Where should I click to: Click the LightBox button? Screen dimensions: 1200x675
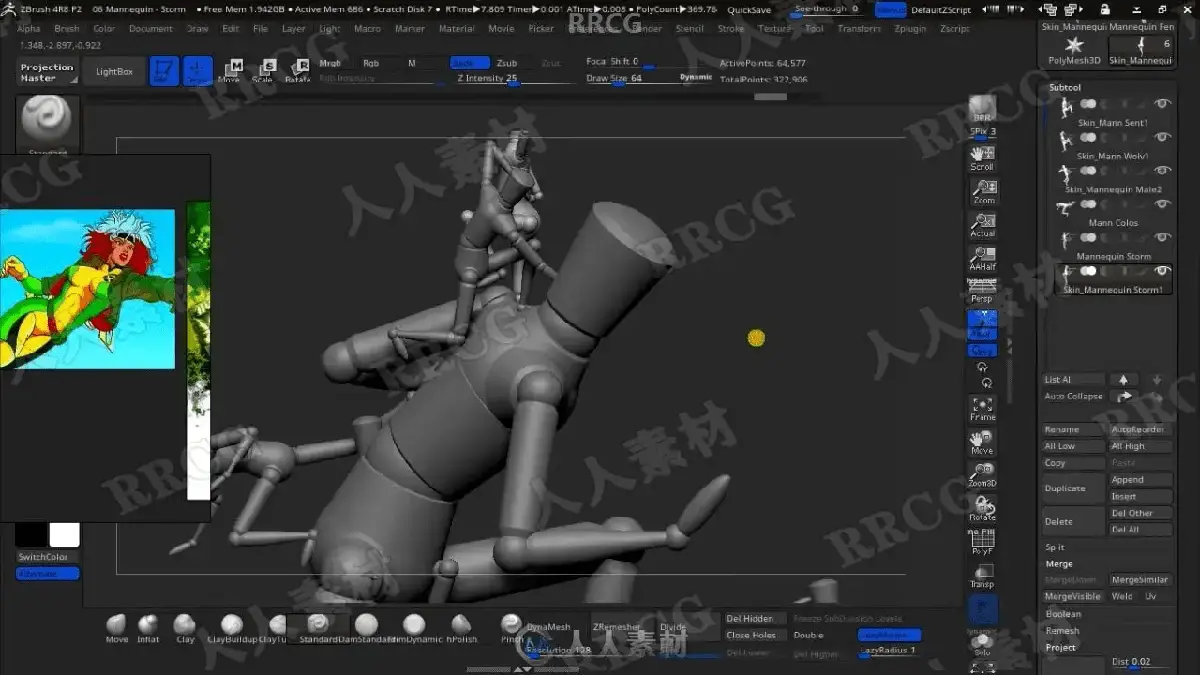pos(114,72)
